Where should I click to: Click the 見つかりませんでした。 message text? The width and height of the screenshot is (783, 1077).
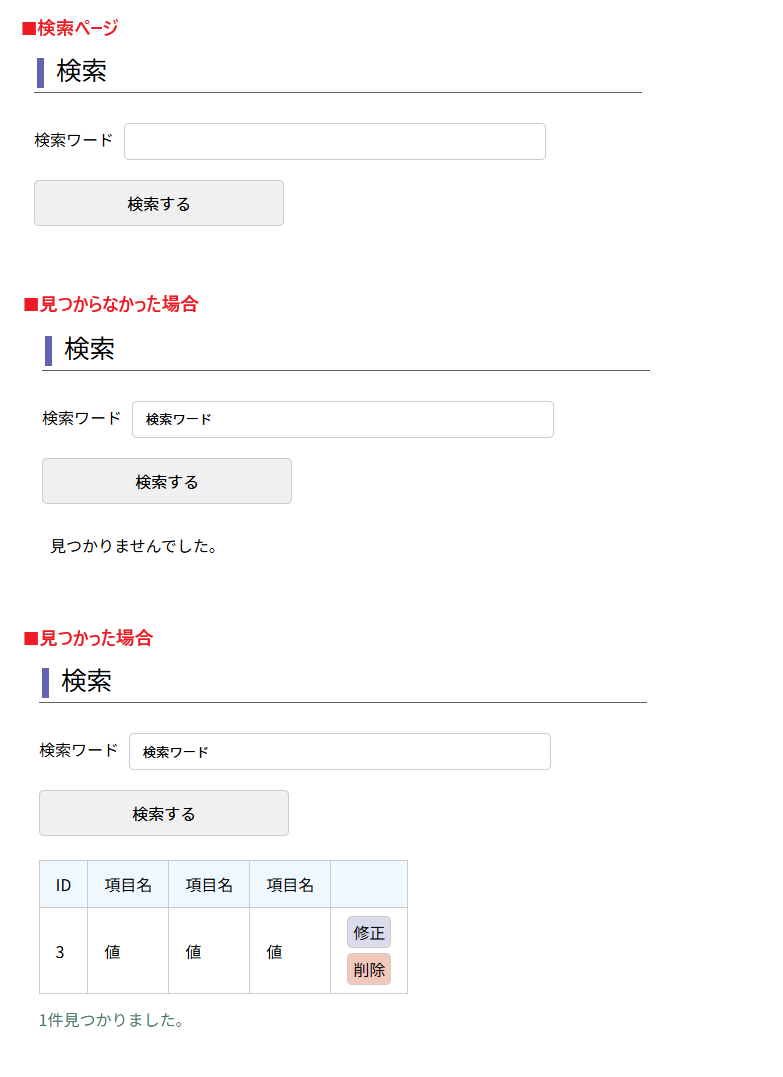click(x=134, y=546)
